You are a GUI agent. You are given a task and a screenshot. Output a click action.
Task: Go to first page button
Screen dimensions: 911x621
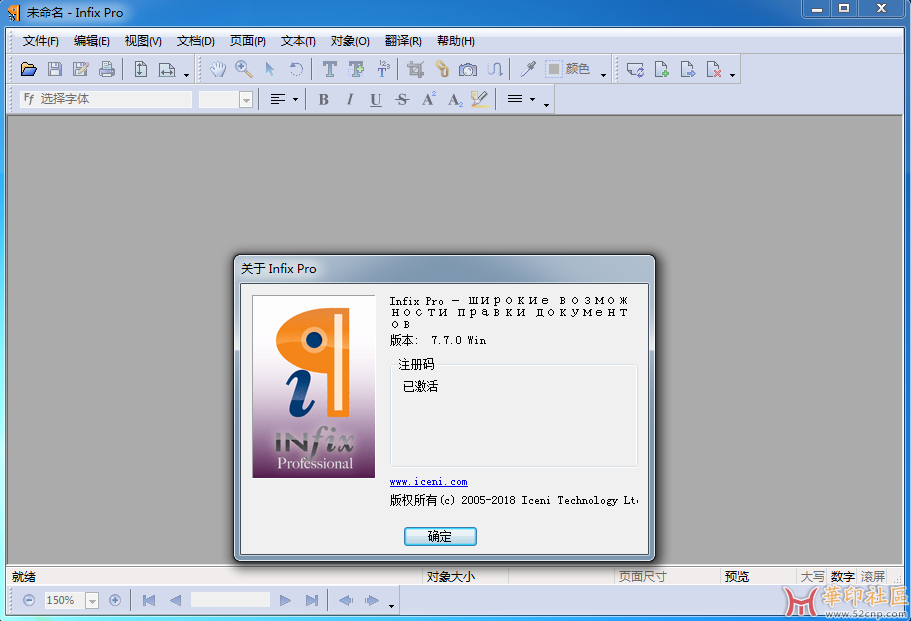pyautogui.click(x=149, y=600)
